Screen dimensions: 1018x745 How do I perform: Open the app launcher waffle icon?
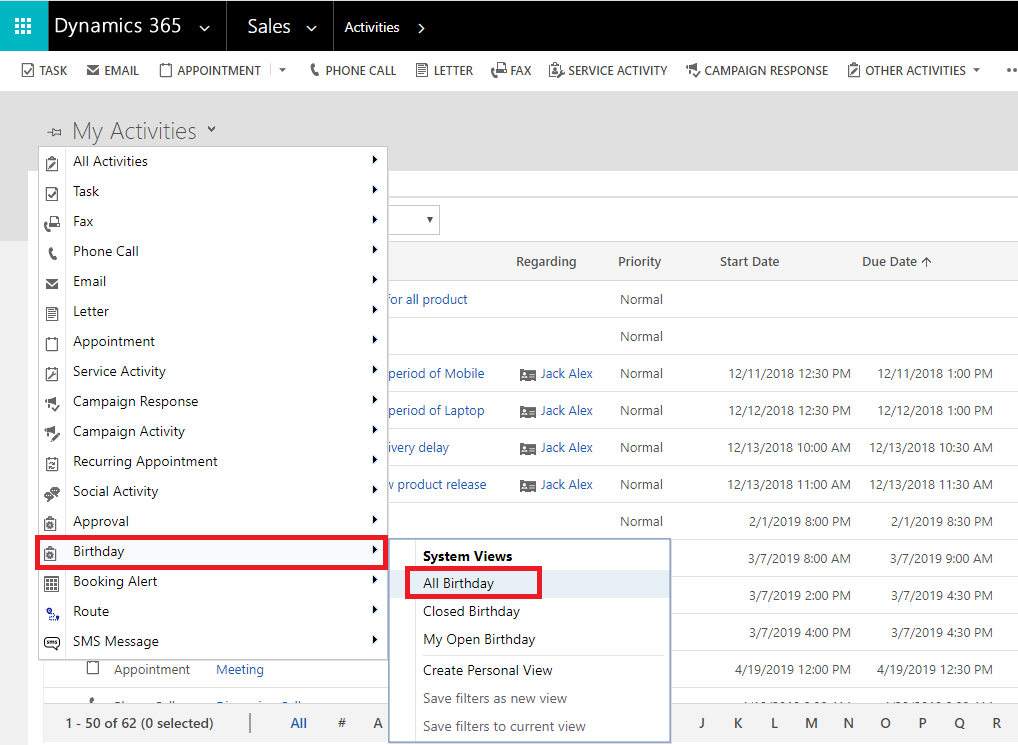[x=23, y=26]
